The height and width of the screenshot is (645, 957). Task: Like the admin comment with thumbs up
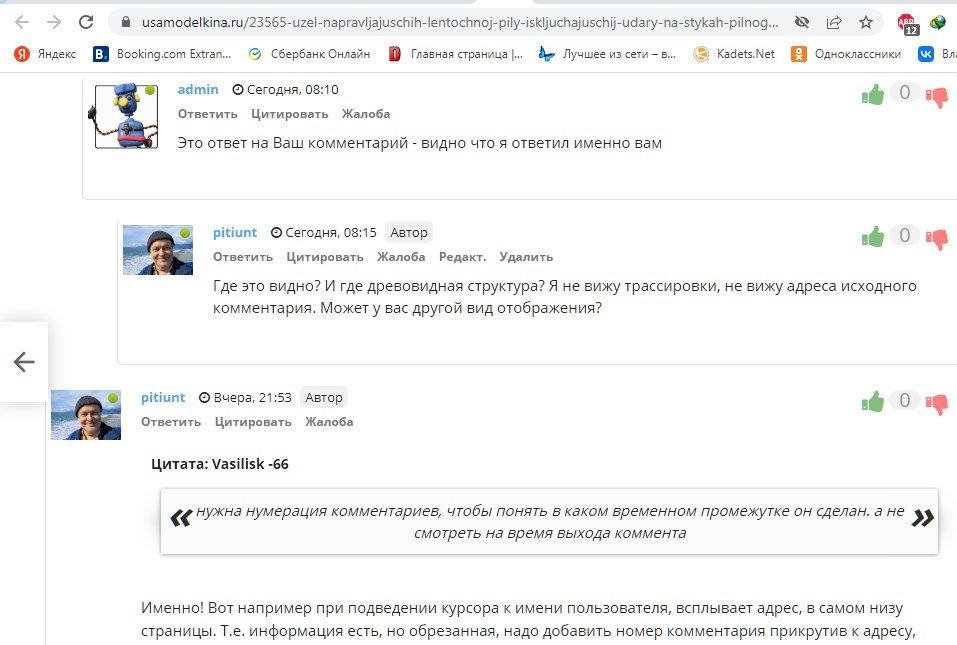coord(873,95)
